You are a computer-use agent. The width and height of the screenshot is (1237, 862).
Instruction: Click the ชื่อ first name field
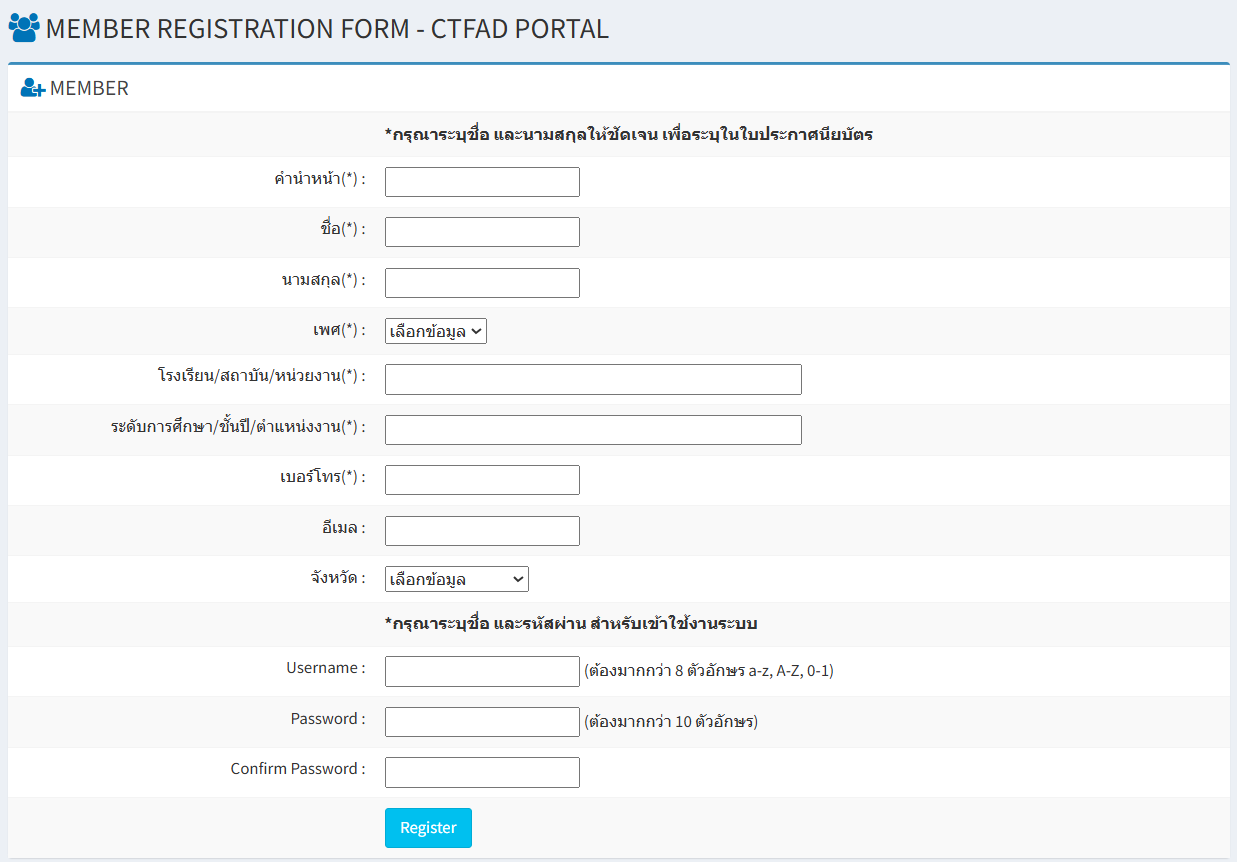[x=482, y=231]
